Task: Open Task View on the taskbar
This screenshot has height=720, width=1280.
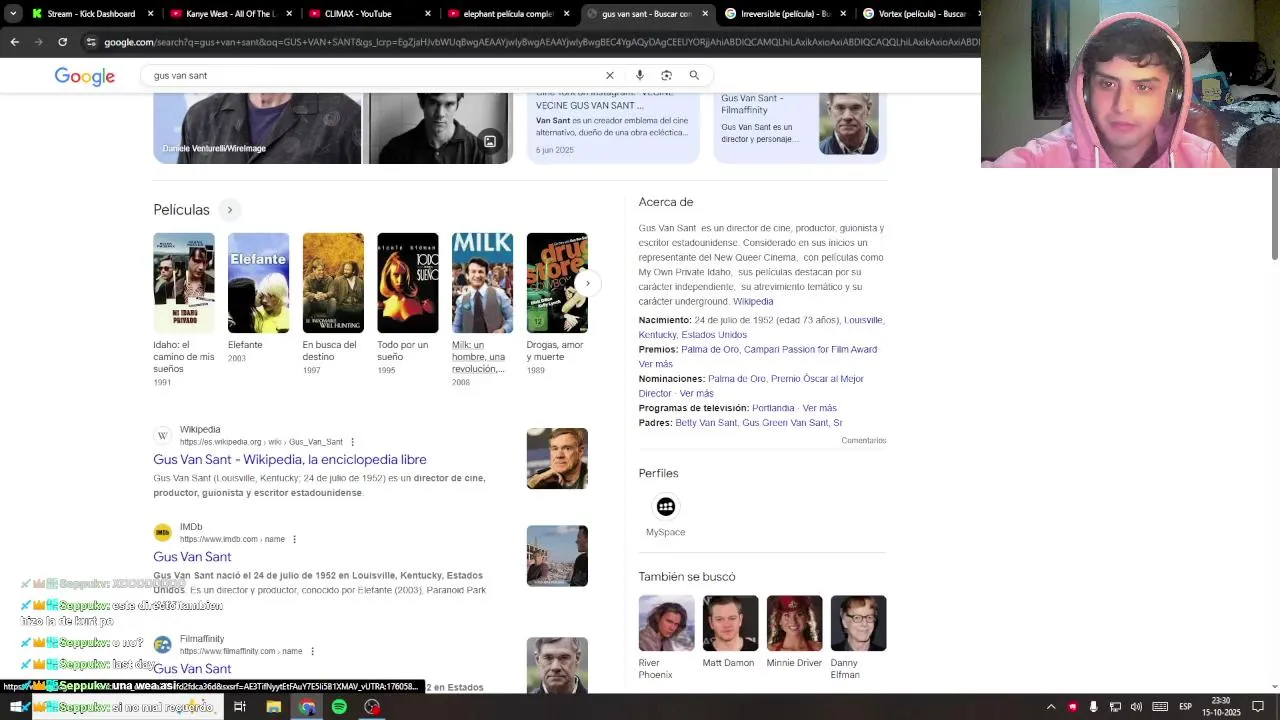Action: pyautogui.click(x=240, y=707)
